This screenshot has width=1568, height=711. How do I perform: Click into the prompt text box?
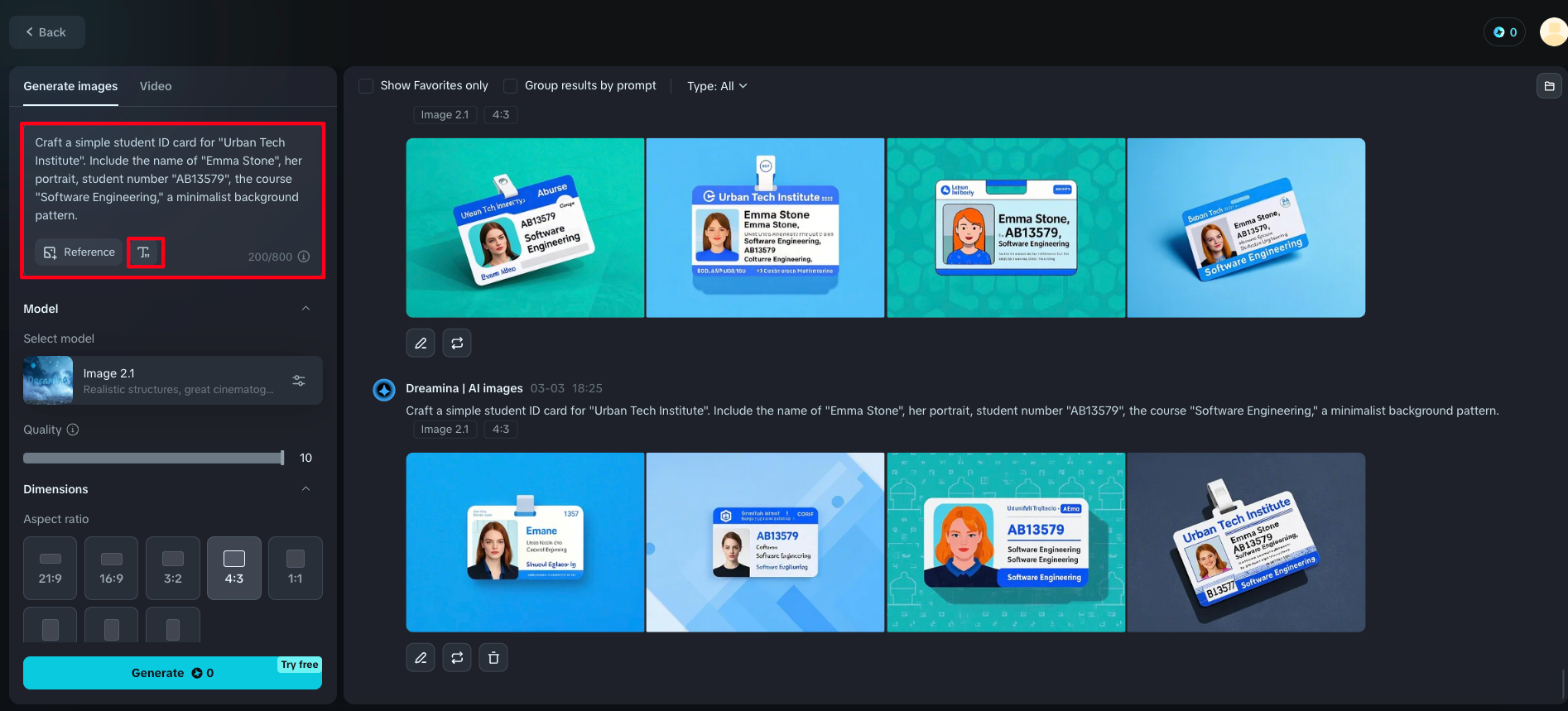coord(172,179)
